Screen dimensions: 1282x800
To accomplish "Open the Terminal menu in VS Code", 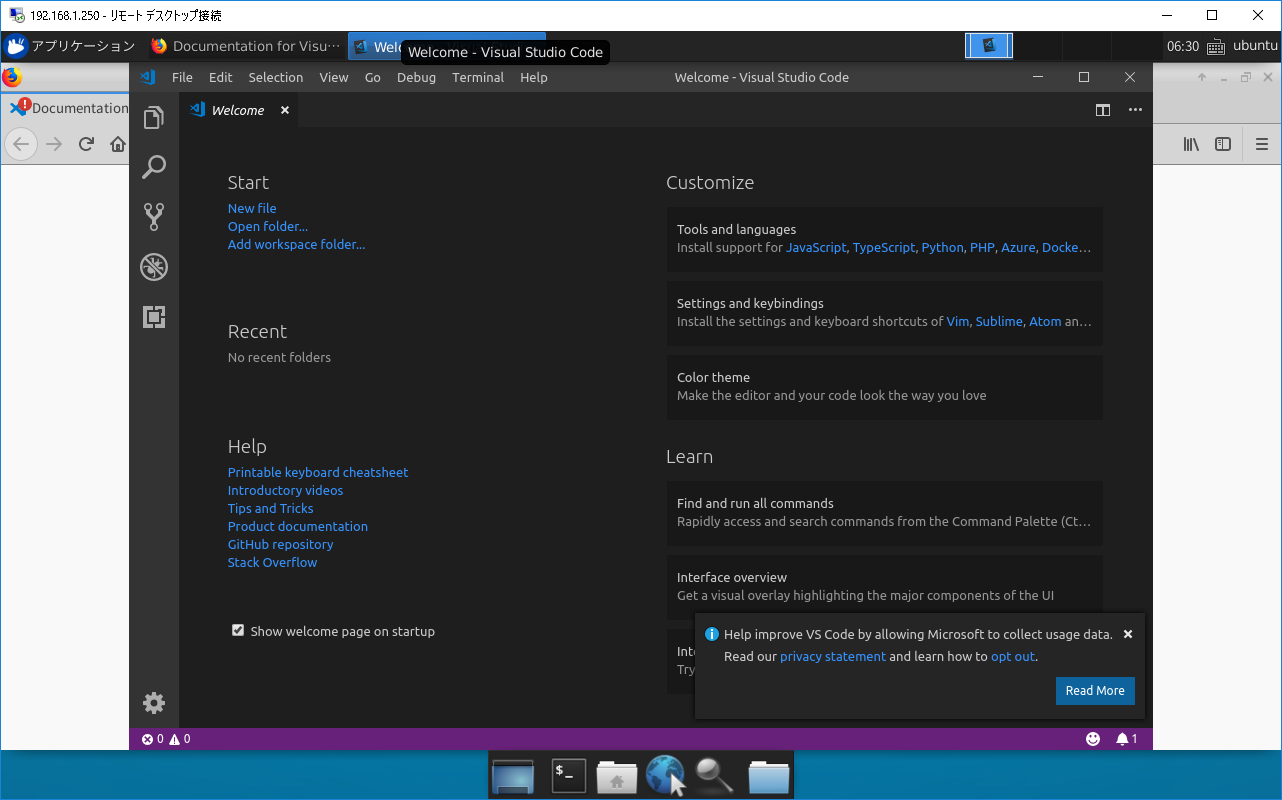I will pyautogui.click(x=478, y=77).
